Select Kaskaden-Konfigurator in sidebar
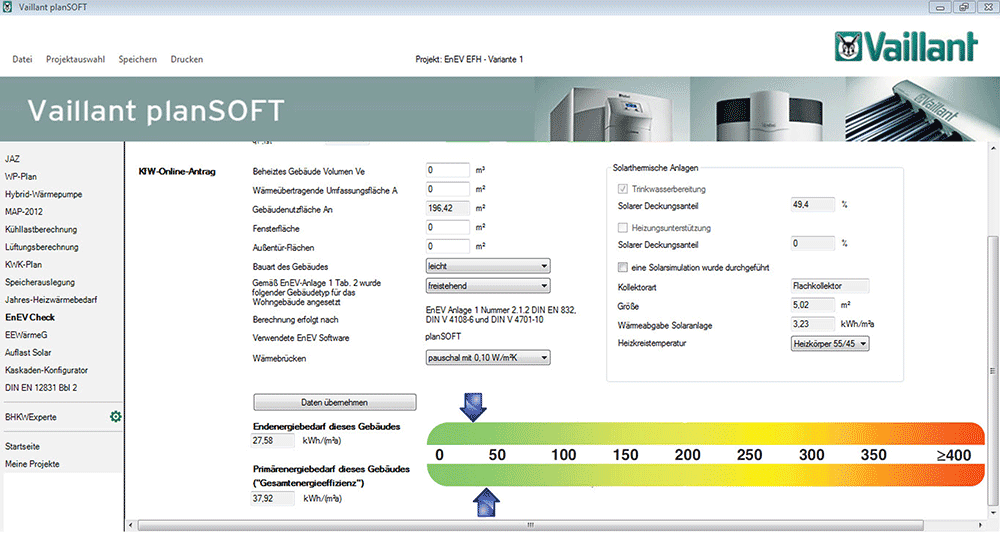 47,370
